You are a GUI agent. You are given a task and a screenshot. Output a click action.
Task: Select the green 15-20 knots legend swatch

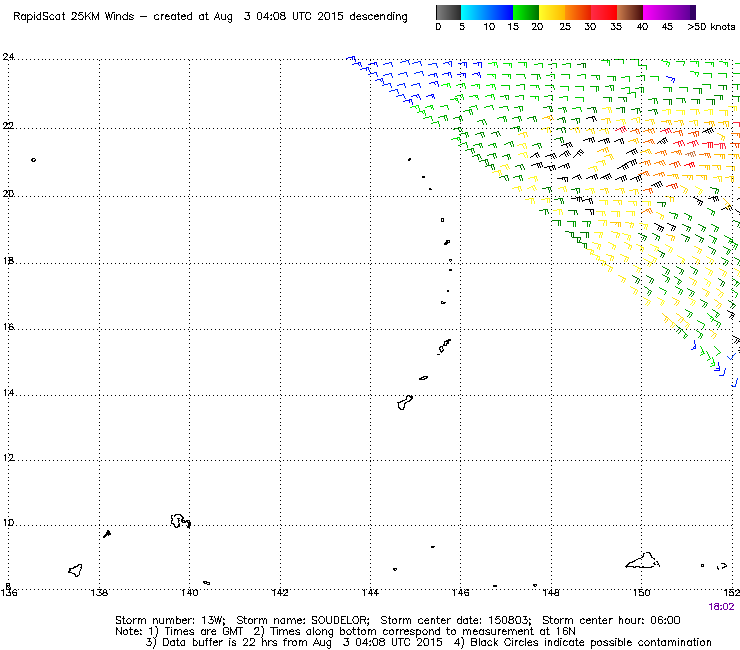click(x=526, y=12)
